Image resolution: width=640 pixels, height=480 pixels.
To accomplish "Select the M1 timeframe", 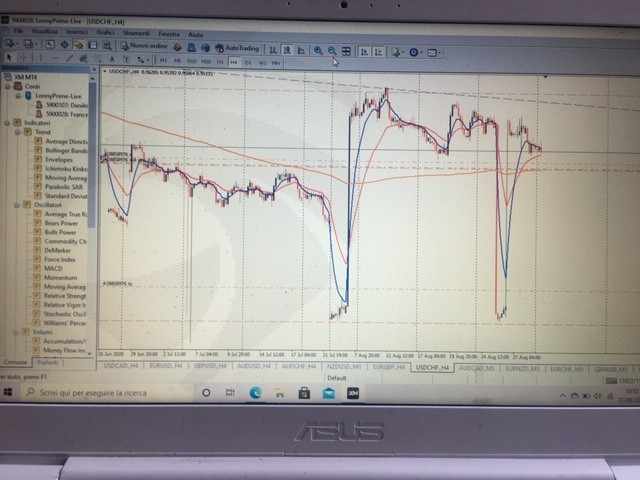I will 162,60.
